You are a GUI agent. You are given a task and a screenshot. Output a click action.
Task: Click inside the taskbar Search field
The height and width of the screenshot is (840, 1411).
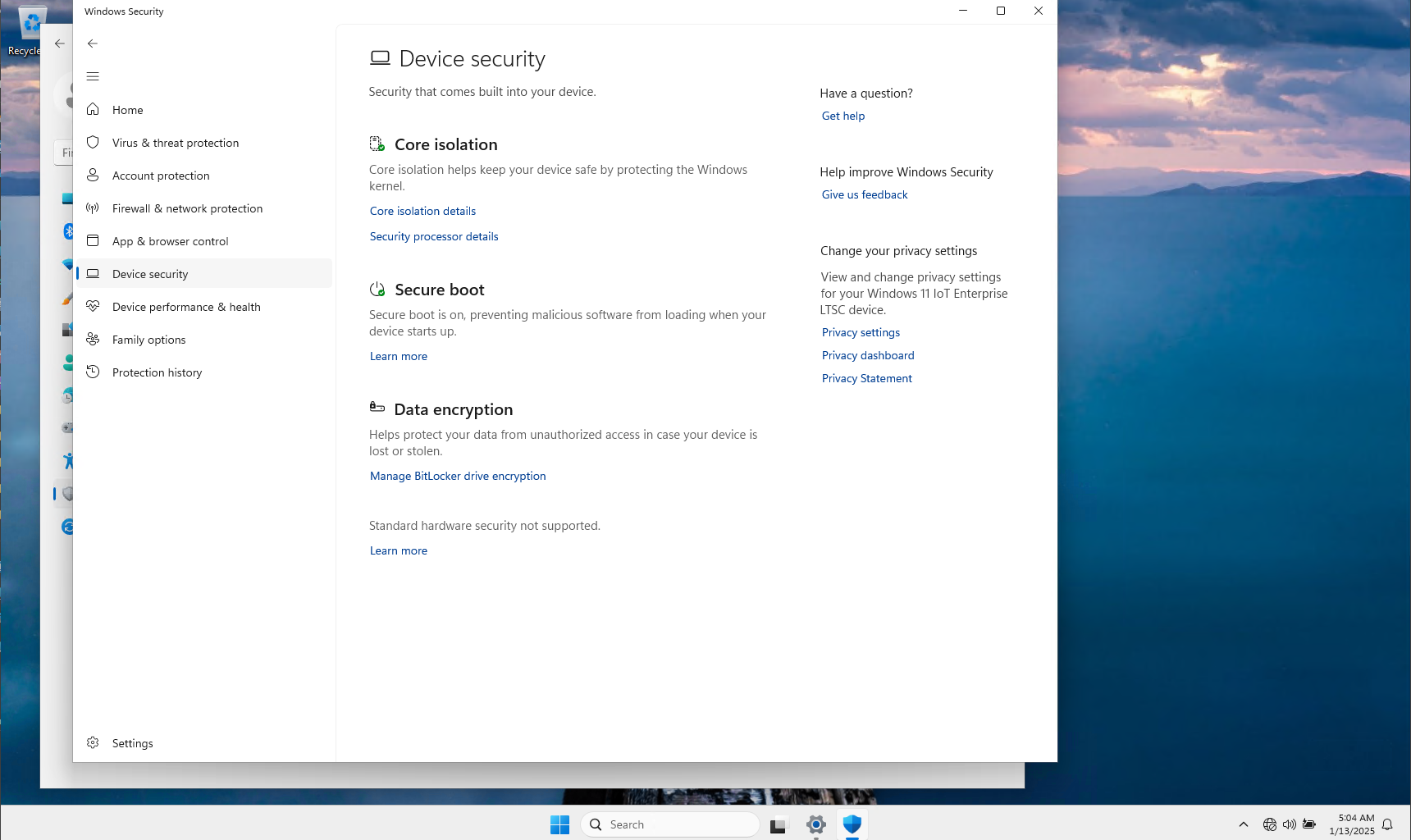pos(669,824)
